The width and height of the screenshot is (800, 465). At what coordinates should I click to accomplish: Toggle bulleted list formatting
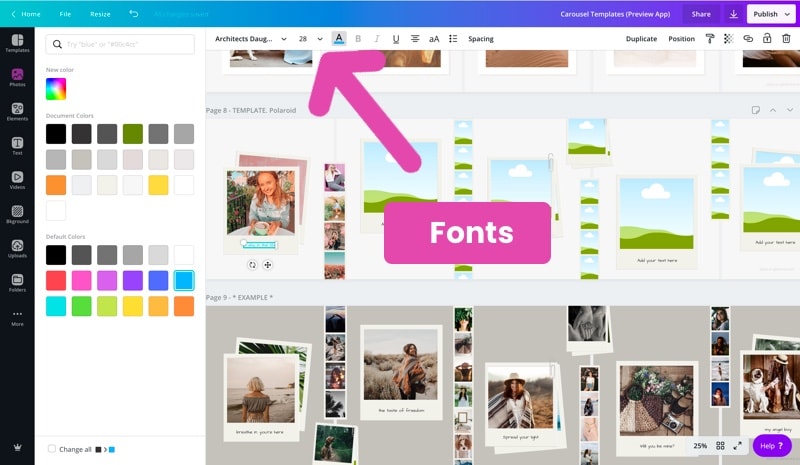453,39
